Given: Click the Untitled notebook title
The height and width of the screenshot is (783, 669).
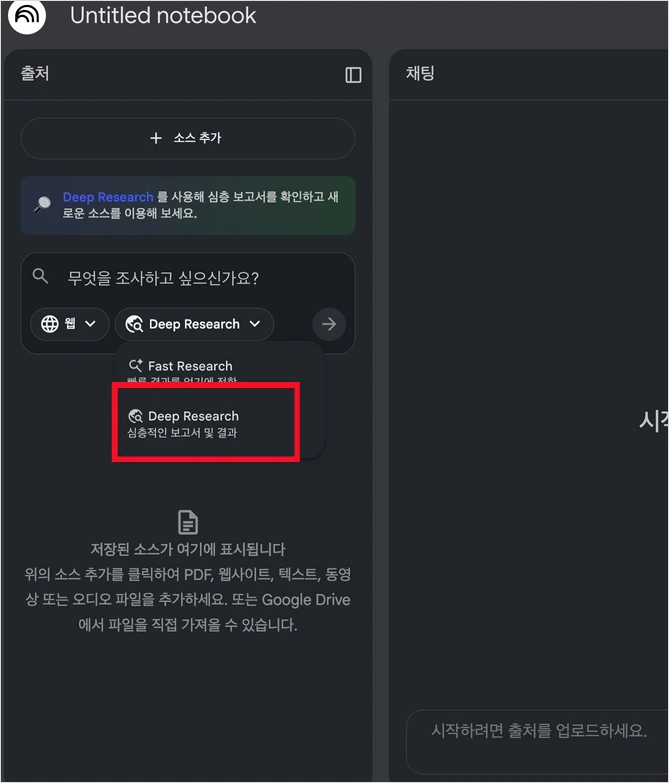Looking at the screenshot, I should [163, 15].
